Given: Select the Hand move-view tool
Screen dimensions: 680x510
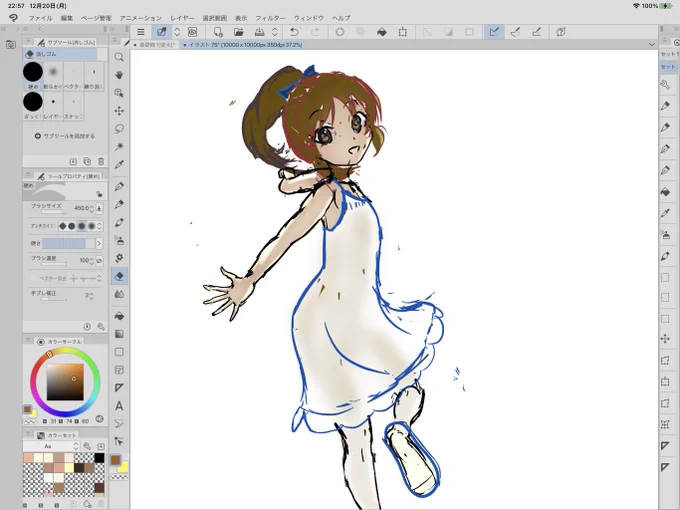Looking at the screenshot, I should click(x=119, y=75).
